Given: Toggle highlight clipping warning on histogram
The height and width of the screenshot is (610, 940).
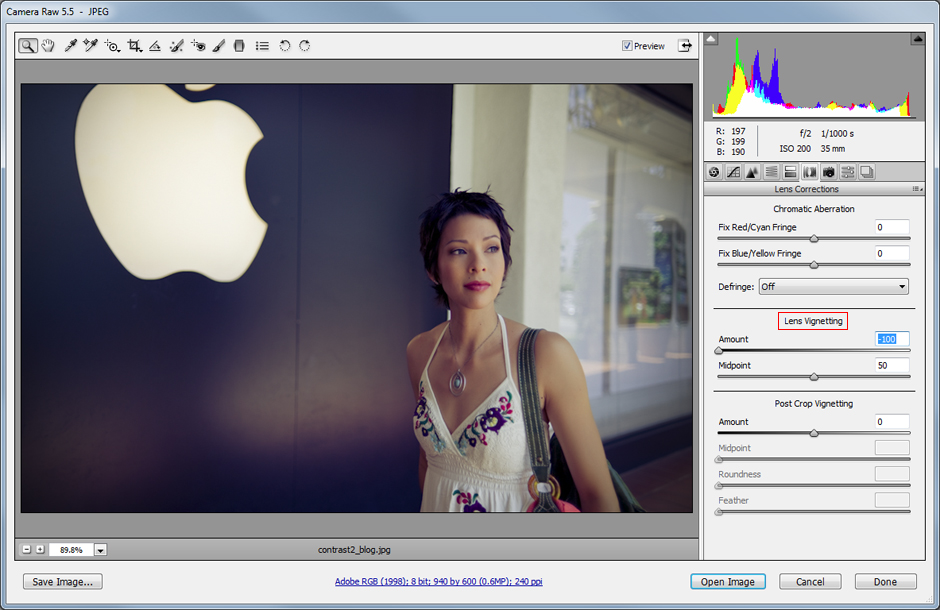Looking at the screenshot, I should [917, 39].
